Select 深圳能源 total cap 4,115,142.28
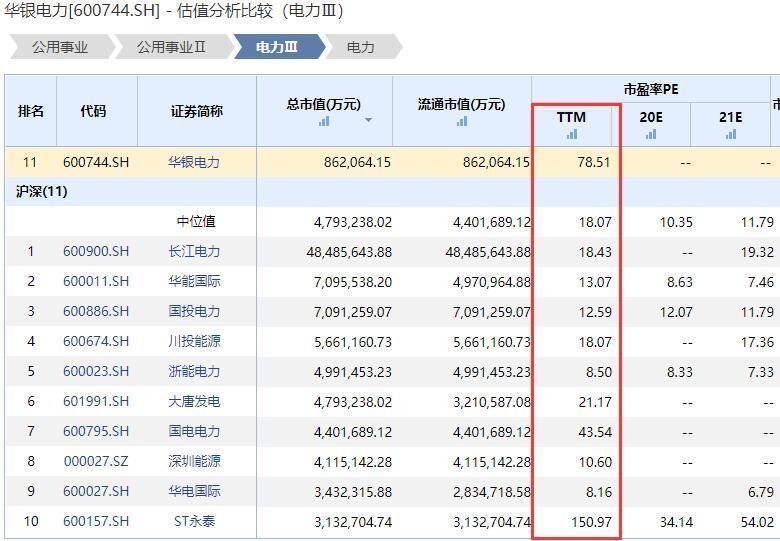Viewport: 780px width, 541px height. click(353, 462)
